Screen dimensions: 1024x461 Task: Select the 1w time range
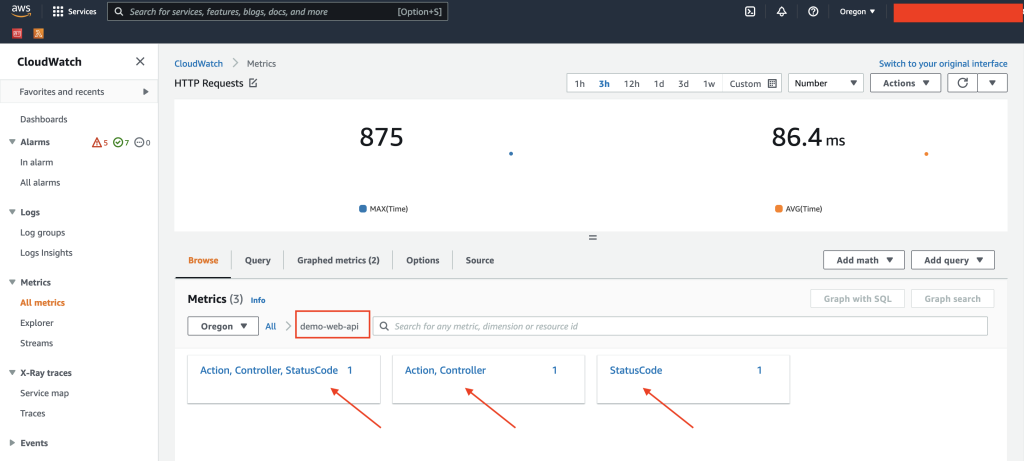[x=709, y=84]
